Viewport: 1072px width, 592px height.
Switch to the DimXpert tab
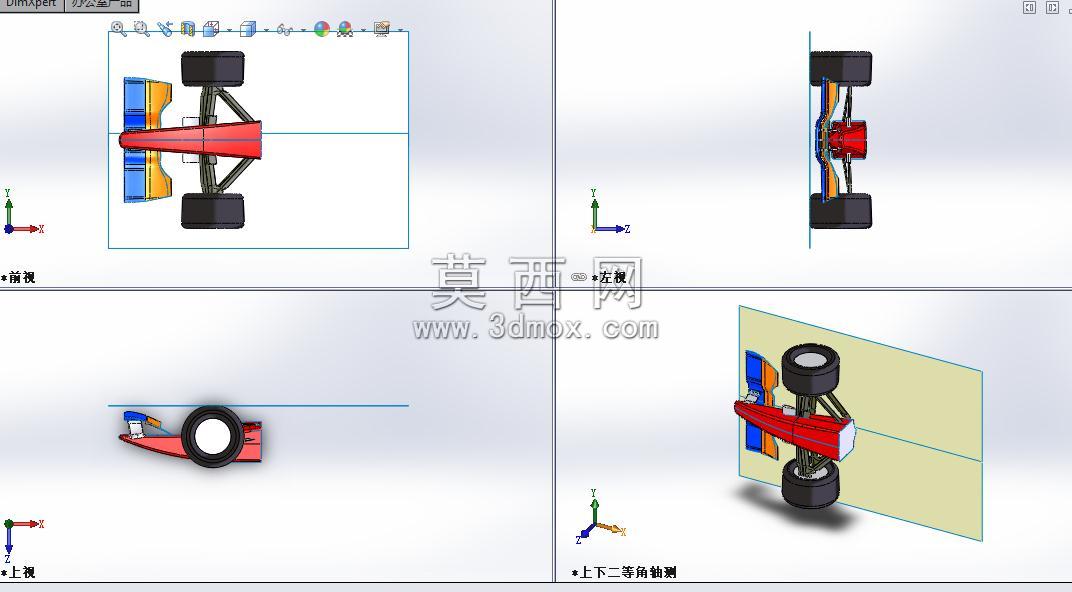[x=31, y=4]
